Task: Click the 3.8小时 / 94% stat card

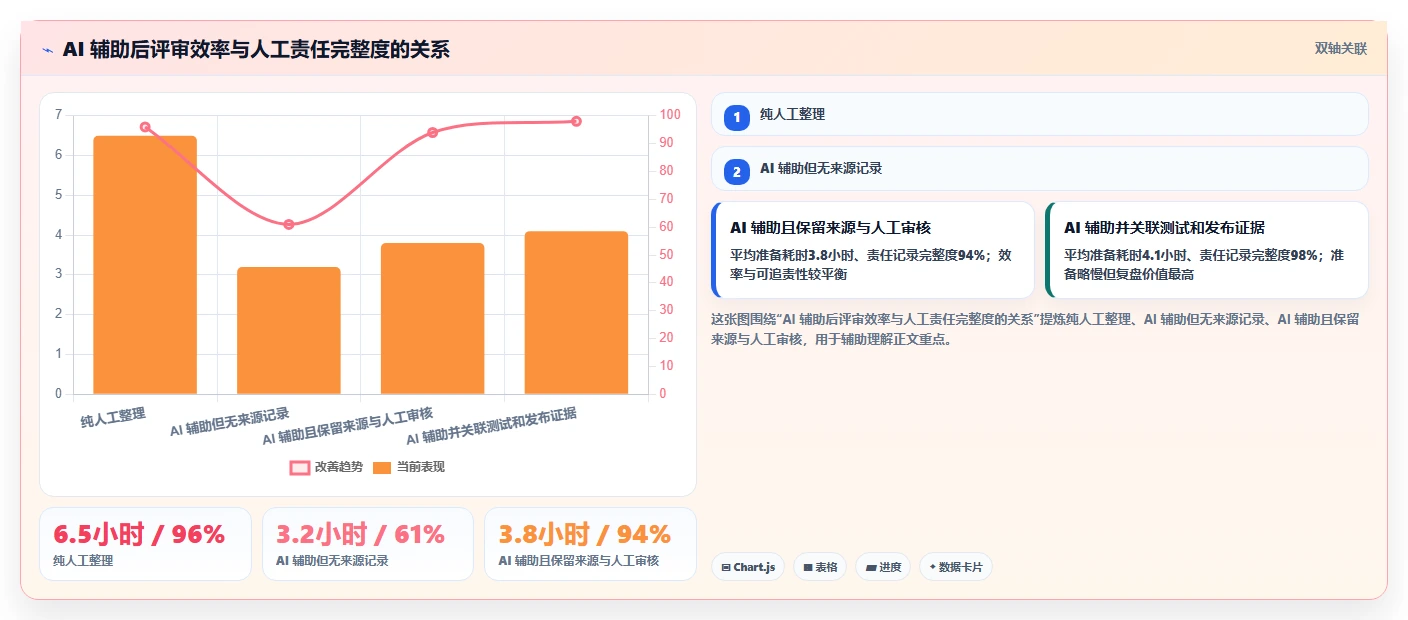Action: click(590, 544)
